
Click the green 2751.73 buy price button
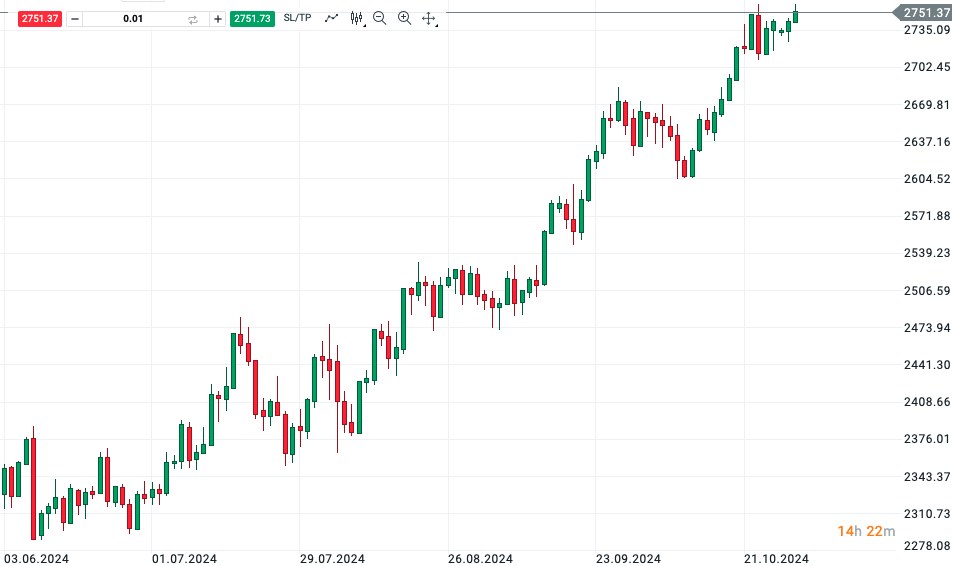click(x=252, y=19)
